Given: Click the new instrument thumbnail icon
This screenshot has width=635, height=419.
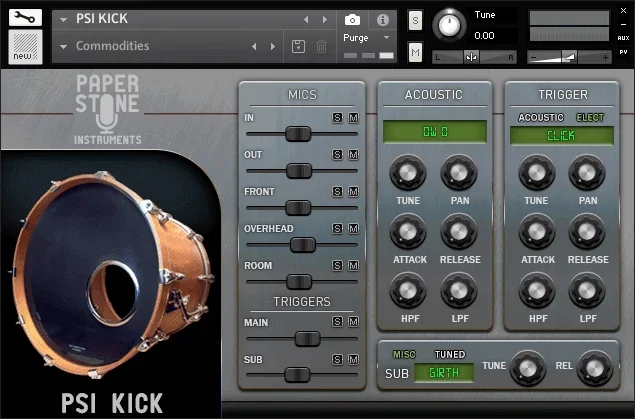Looking at the screenshot, I should coord(25,47).
